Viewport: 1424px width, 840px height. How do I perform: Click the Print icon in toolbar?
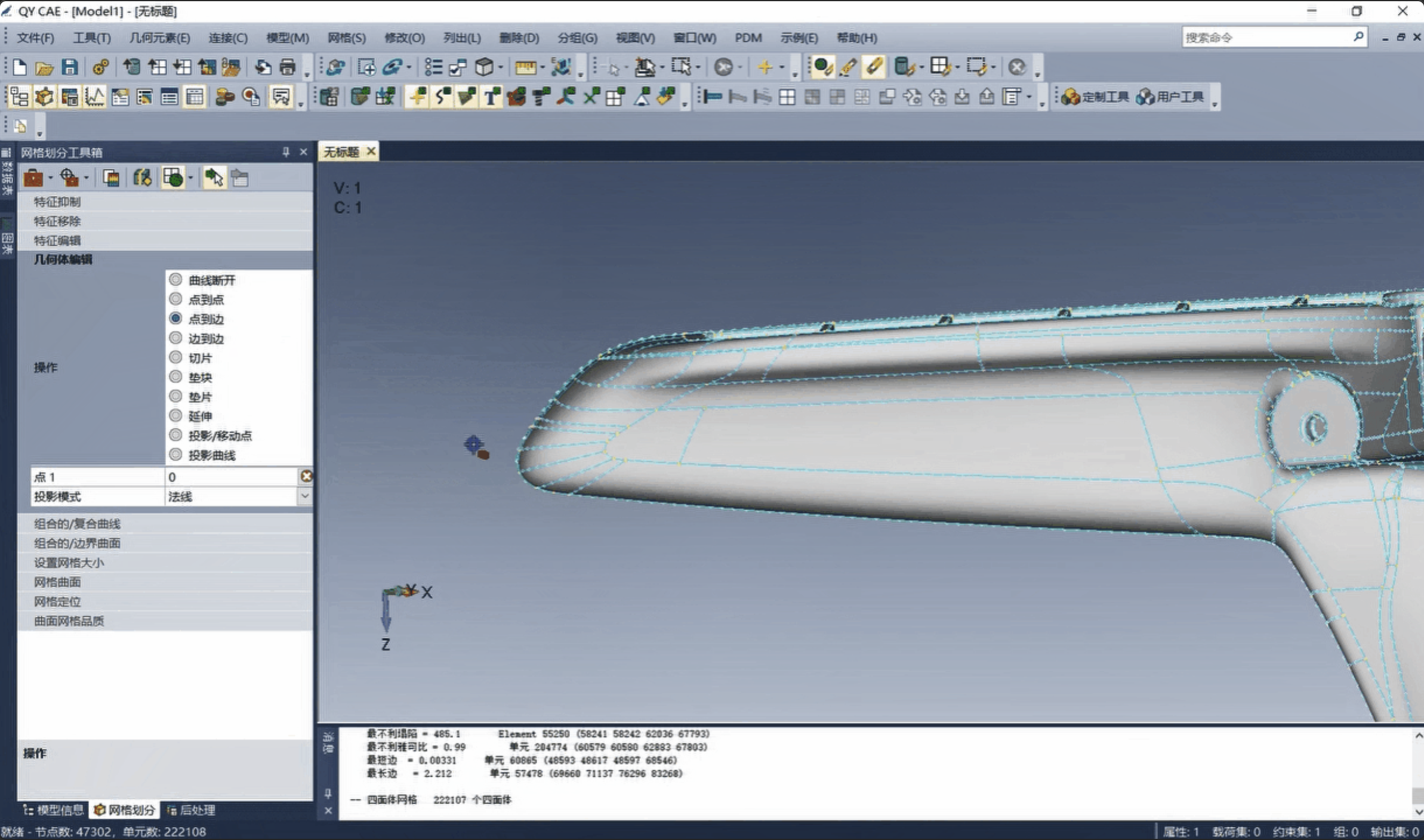288,67
